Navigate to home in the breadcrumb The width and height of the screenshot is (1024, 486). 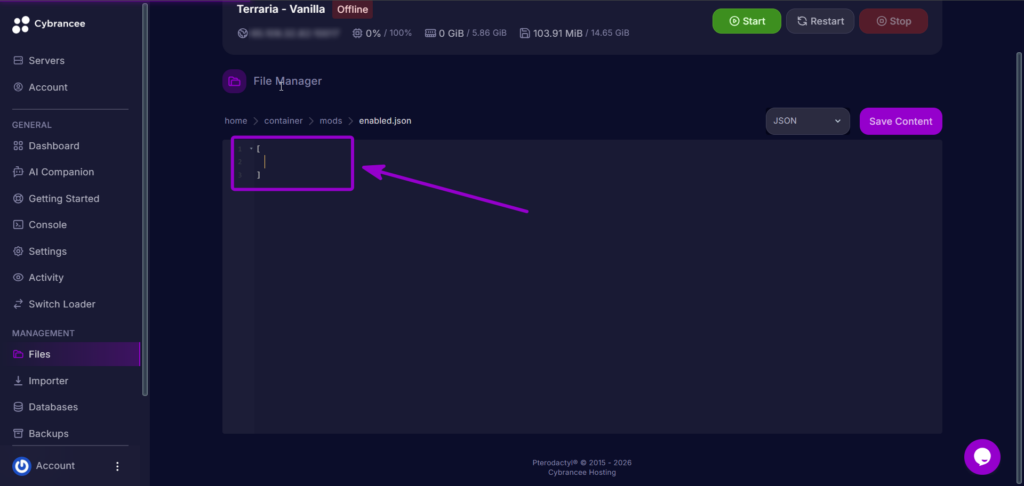(236, 121)
